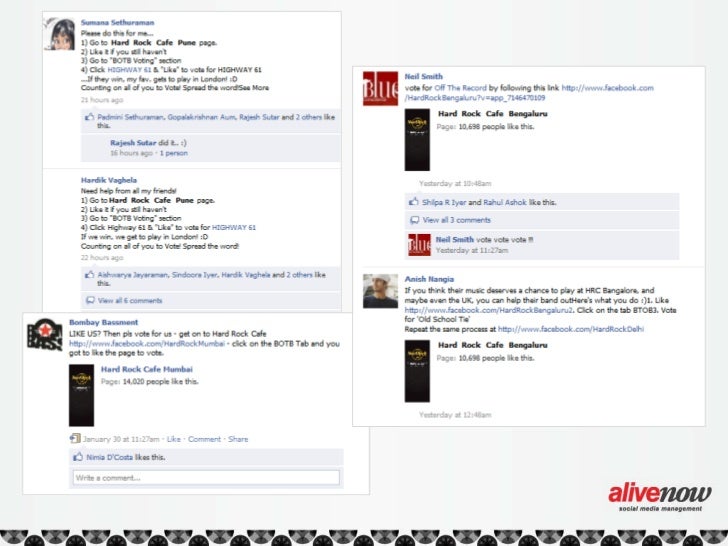
Task: Open Sindoora Iyer's profile link
Action: point(195,275)
